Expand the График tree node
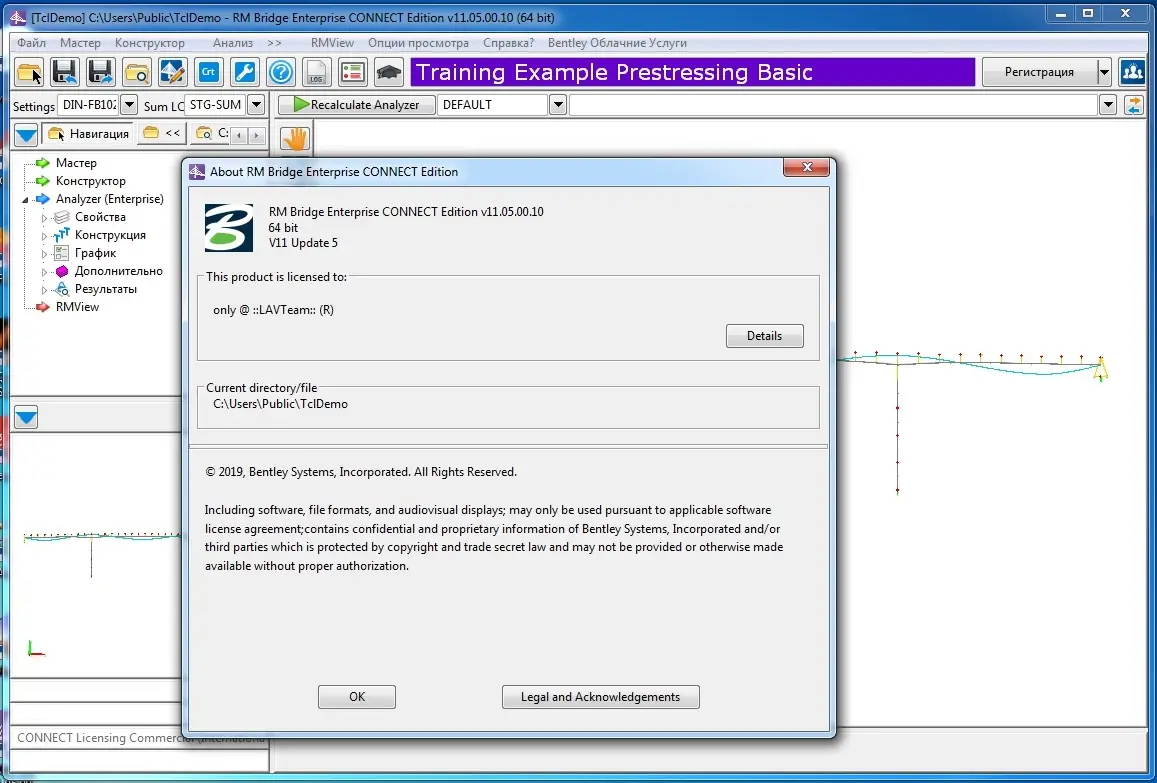 pos(44,254)
